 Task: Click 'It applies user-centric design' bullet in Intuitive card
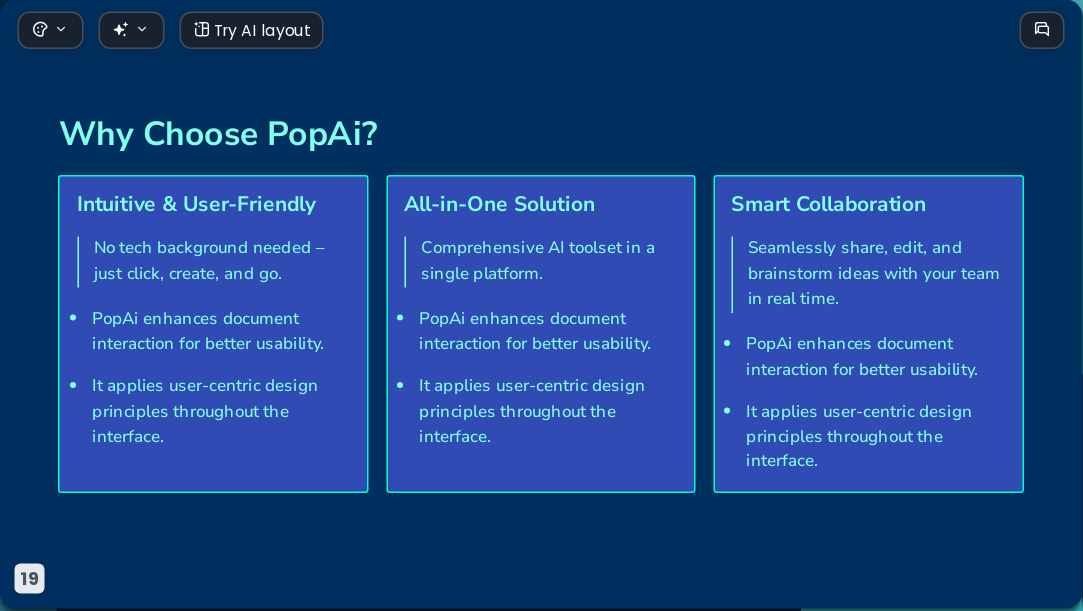point(204,411)
